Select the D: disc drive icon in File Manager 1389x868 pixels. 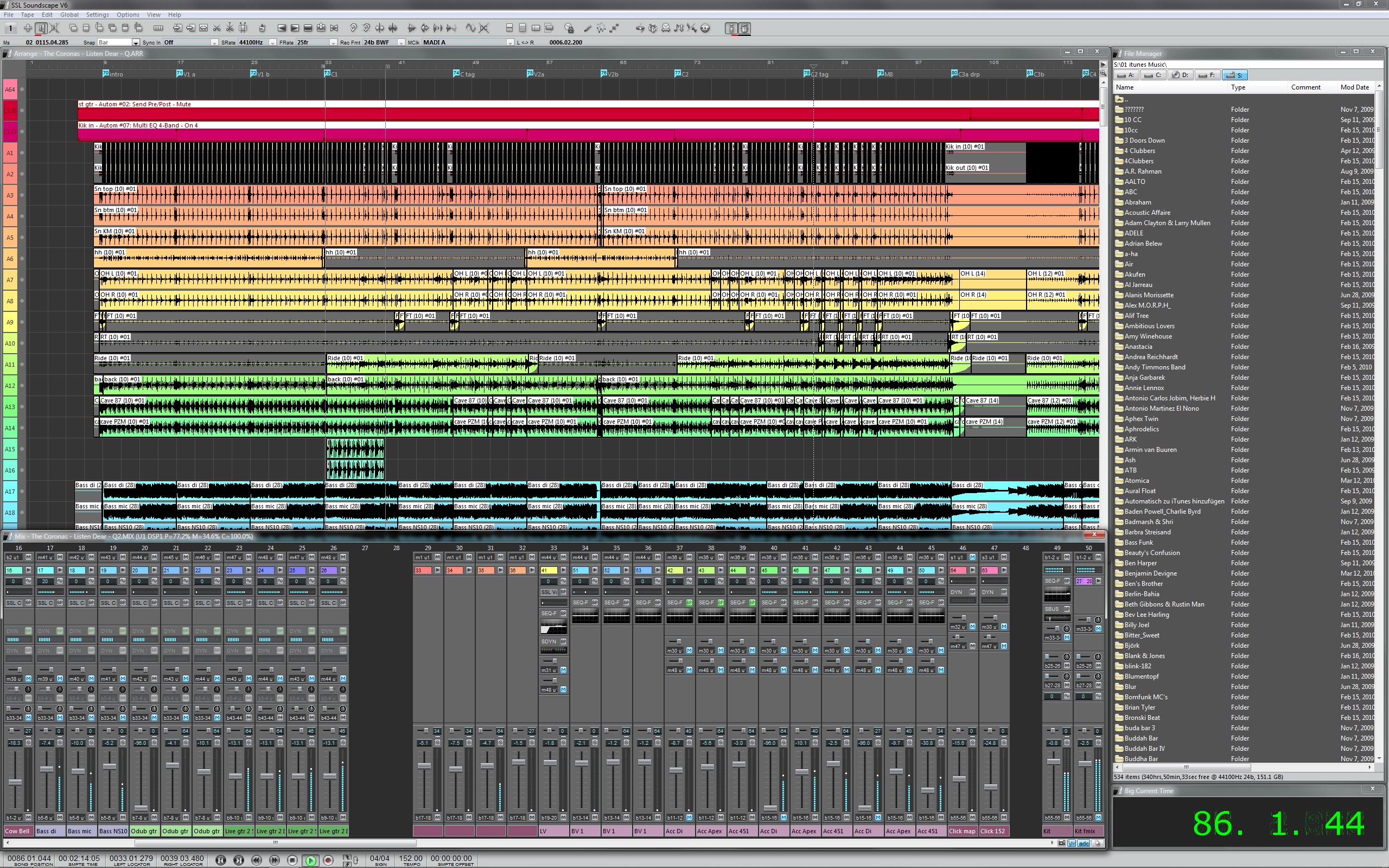[x=1180, y=75]
